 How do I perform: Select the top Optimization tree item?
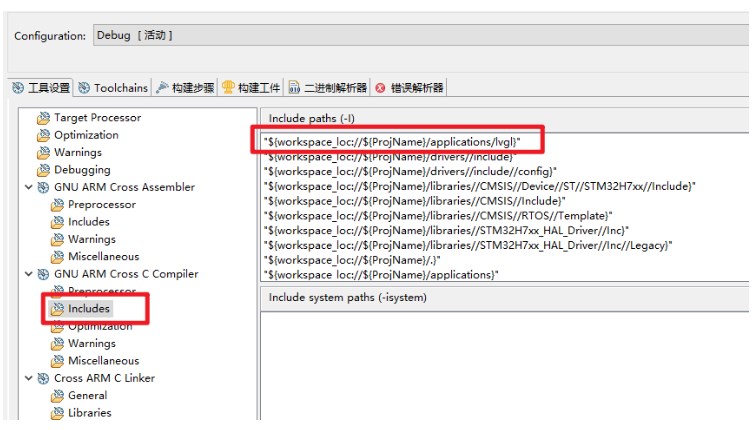[86, 135]
